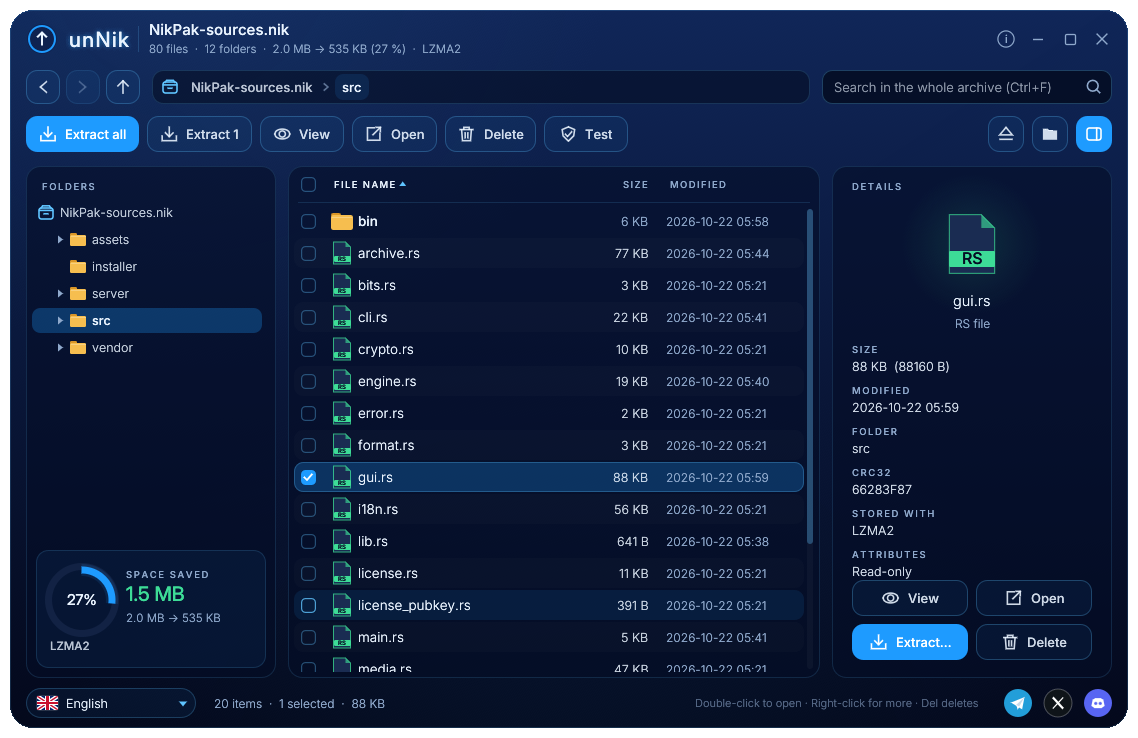Click the large RS file preview icon
Image resolution: width=1138 pixels, height=738 pixels.
tap(972, 244)
